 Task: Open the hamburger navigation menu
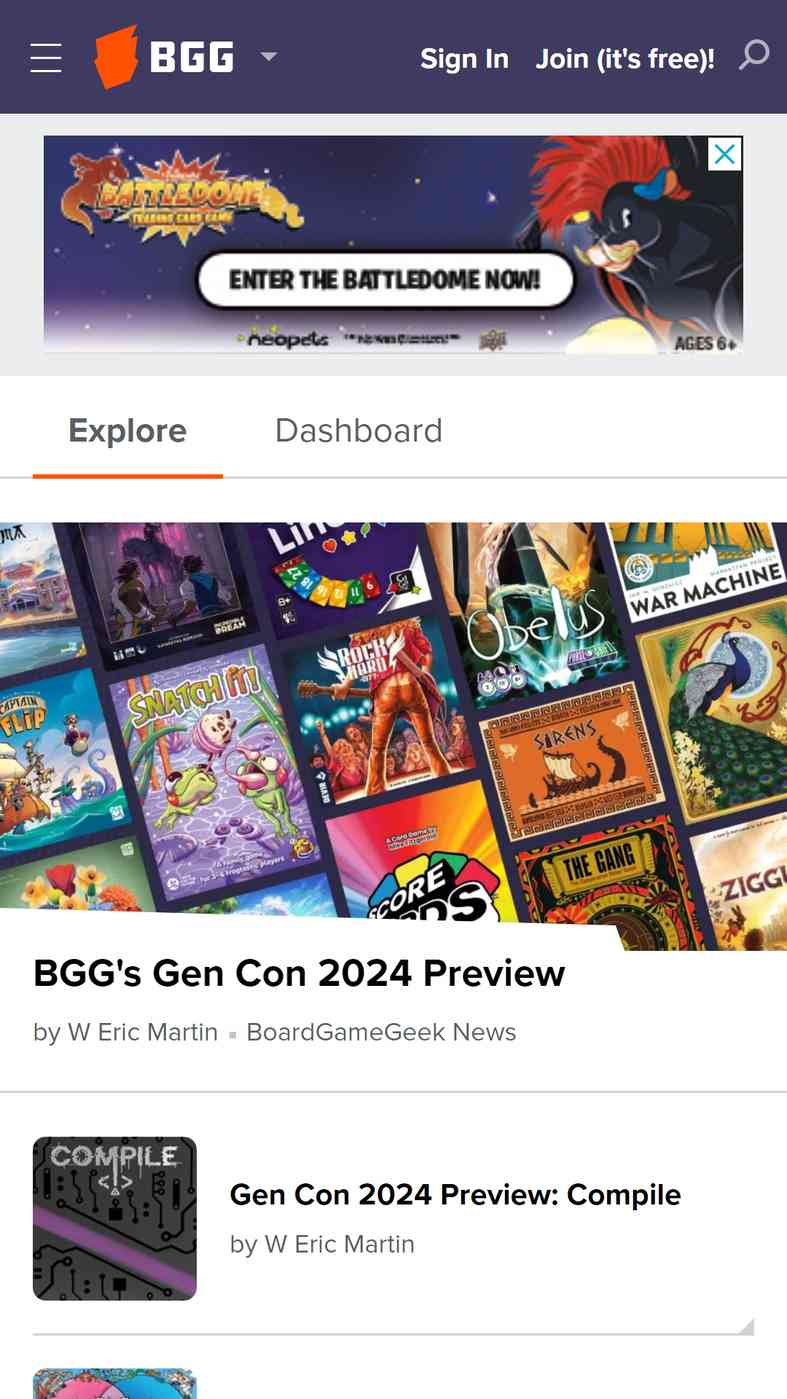tap(46, 58)
